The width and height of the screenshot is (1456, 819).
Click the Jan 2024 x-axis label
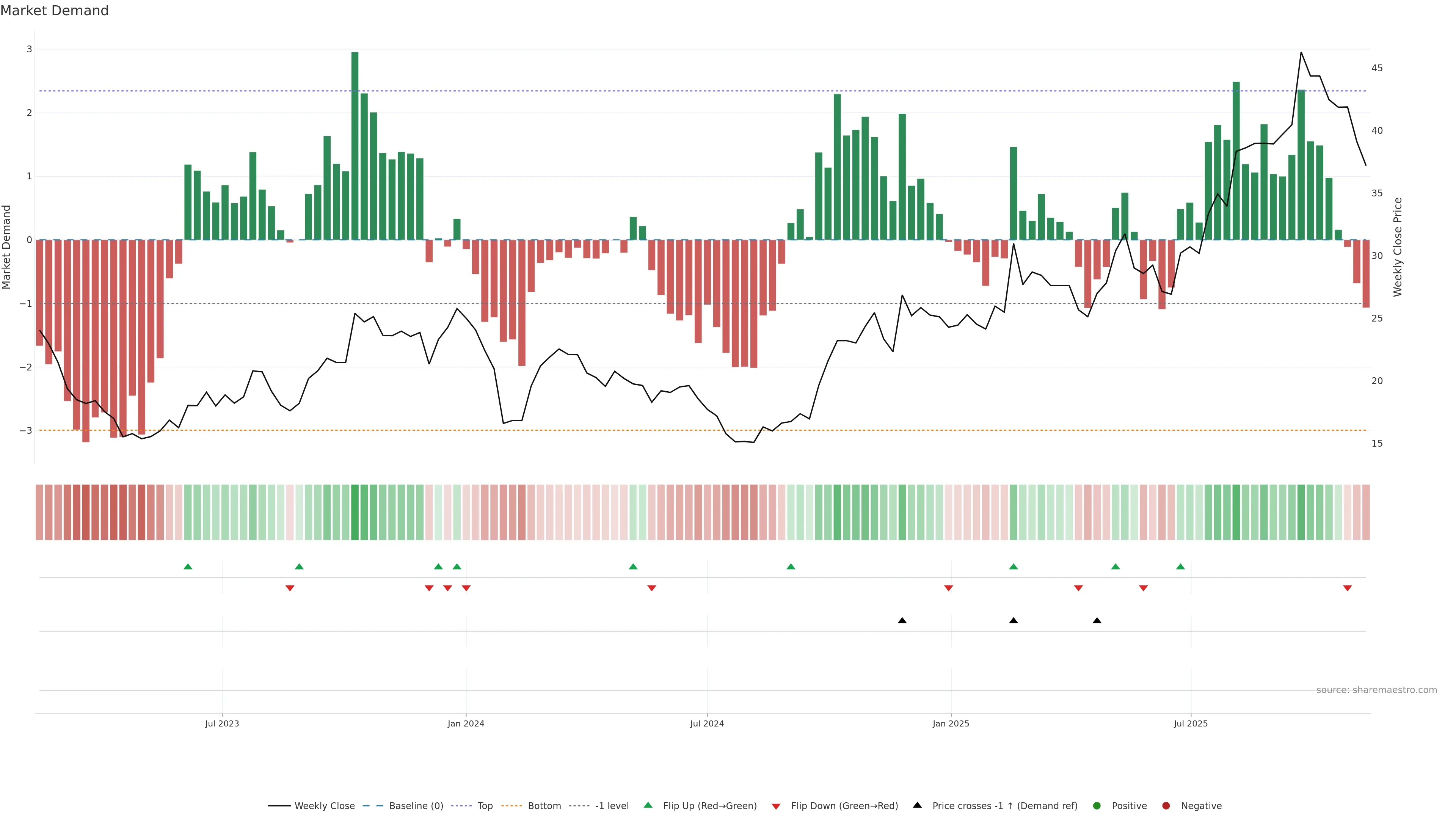(466, 723)
